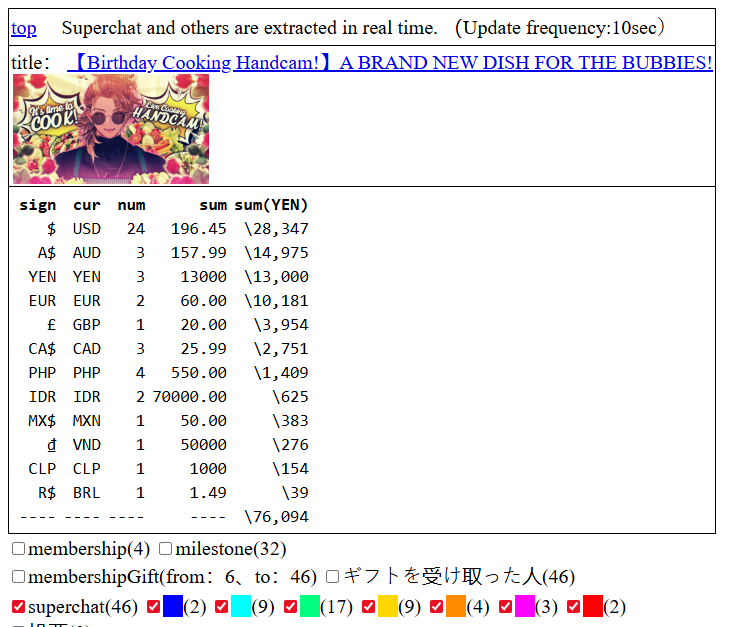Click the £ sign cell
This screenshot has width=732, height=627.
tap(51, 324)
